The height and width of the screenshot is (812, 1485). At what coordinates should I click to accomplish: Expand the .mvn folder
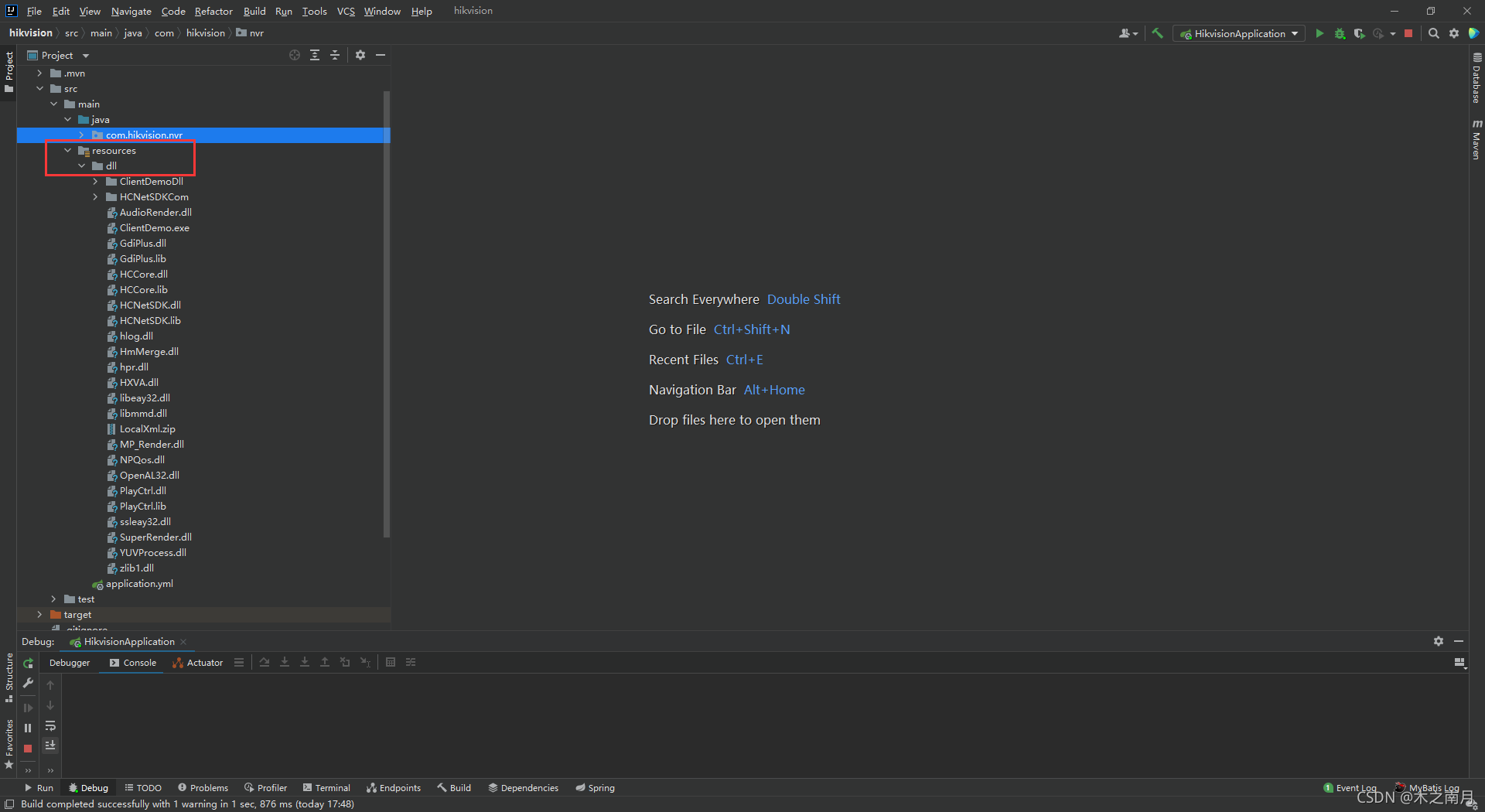point(39,73)
